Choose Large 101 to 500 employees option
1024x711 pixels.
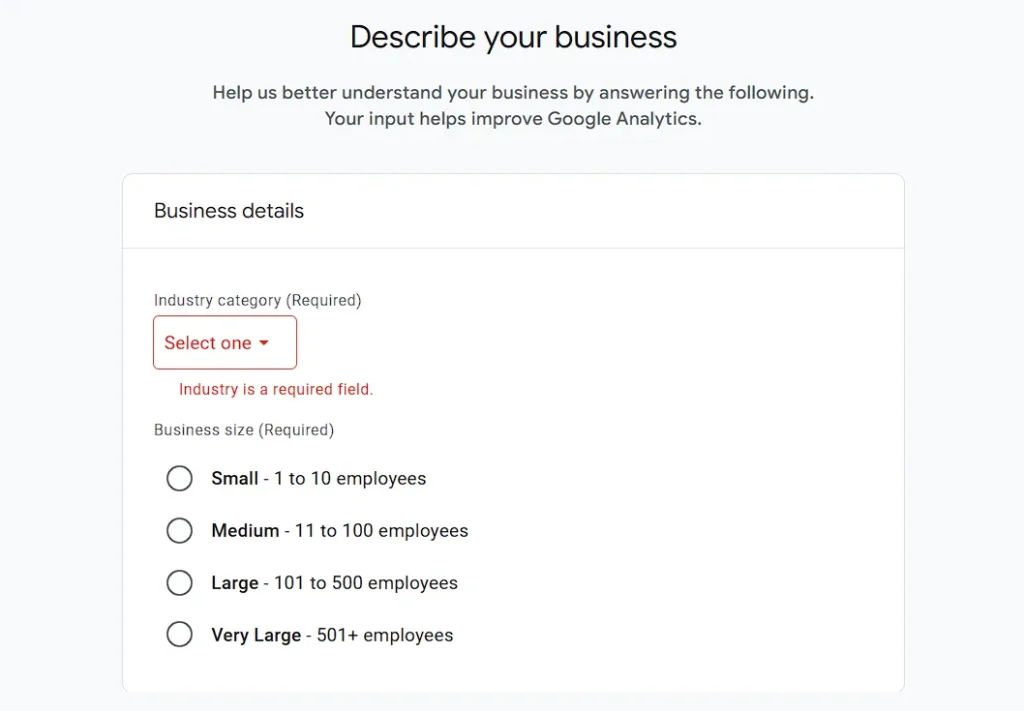point(180,583)
